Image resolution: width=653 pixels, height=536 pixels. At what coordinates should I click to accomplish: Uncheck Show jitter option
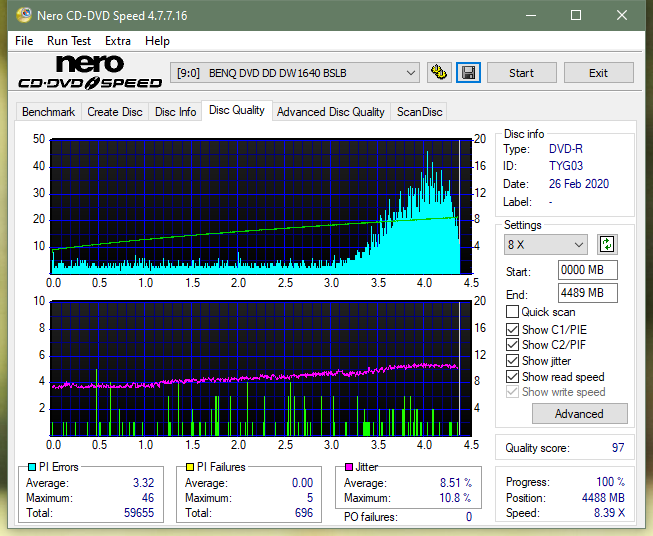click(512, 361)
